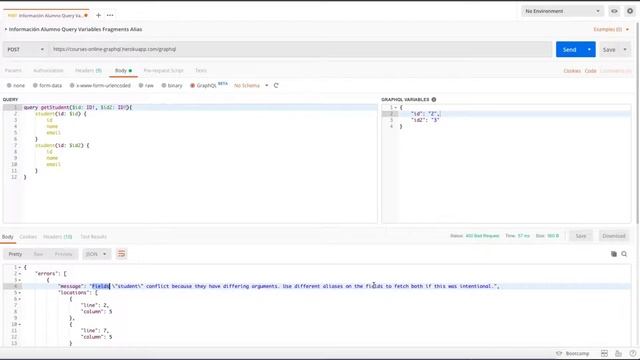Open response Headers tab
Screen dimensions: 640x360
(x=58, y=237)
